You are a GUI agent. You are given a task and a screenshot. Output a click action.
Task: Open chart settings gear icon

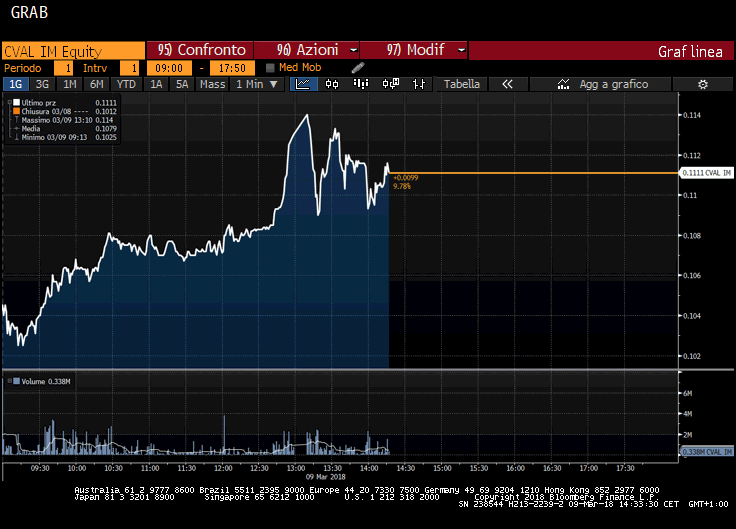point(703,85)
